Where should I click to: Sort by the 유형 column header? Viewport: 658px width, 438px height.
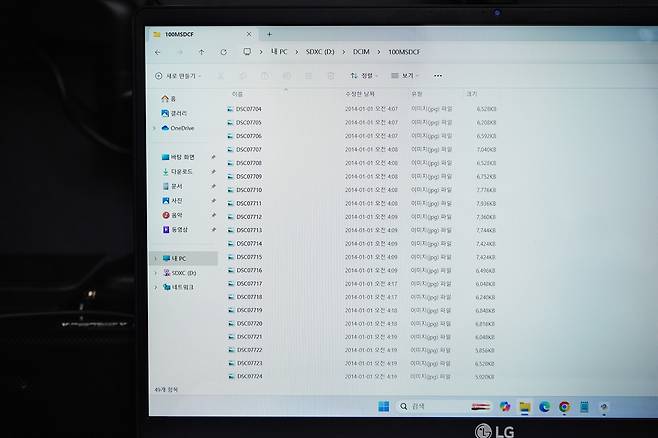pyautogui.click(x=416, y=94)
